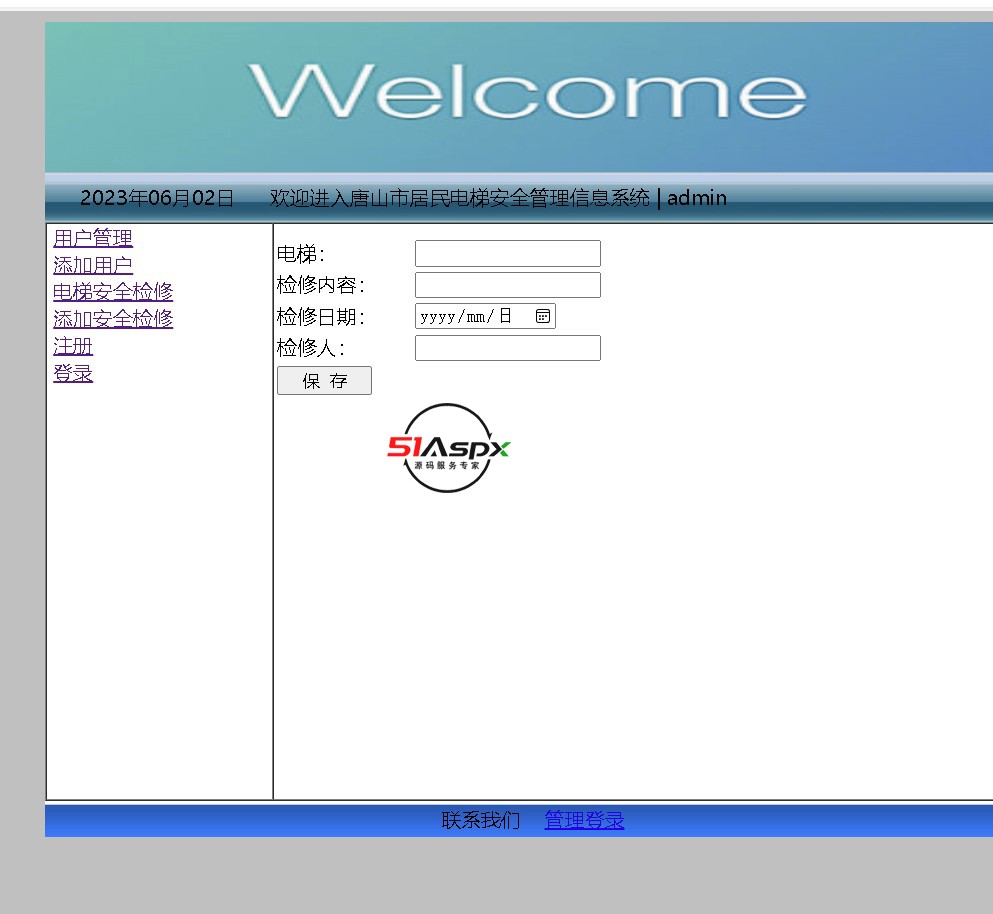Click the admin username text
Viewport: 993px width, 914px height.
tap(697, 198)
